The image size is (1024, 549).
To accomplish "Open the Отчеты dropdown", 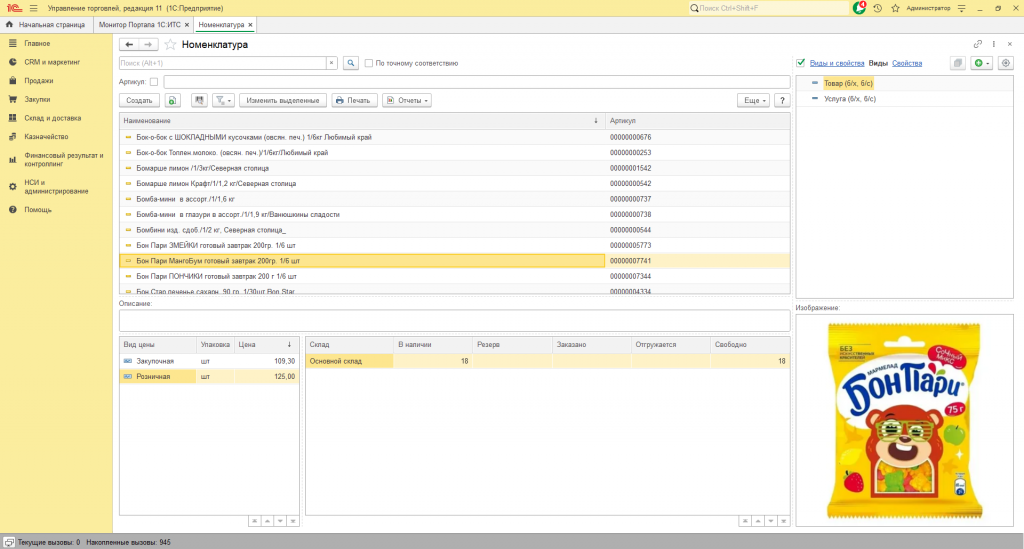I will (407, 101).
